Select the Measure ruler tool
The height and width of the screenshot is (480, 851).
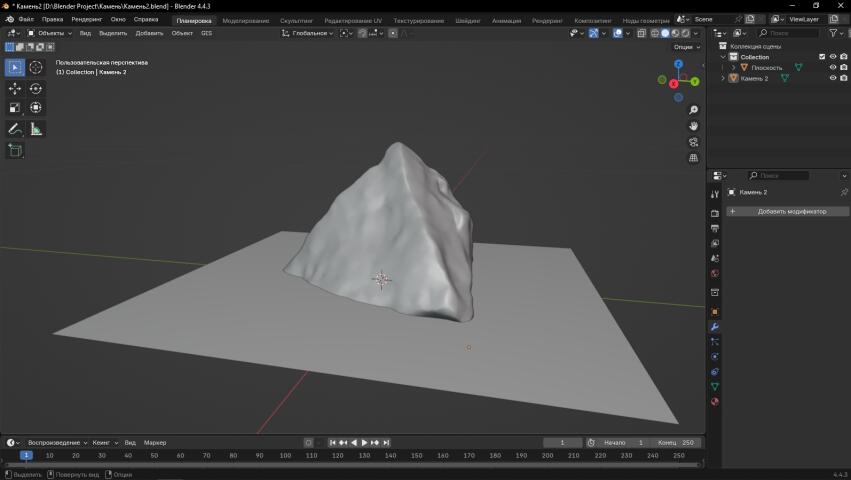(x=36, y=129)
